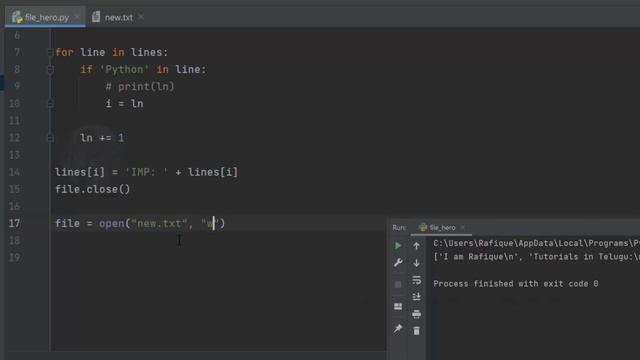Close the file_hero.py tab
The height and width of the screenshot is (360, 640).
pyautogui.click(x=77, y=17)
